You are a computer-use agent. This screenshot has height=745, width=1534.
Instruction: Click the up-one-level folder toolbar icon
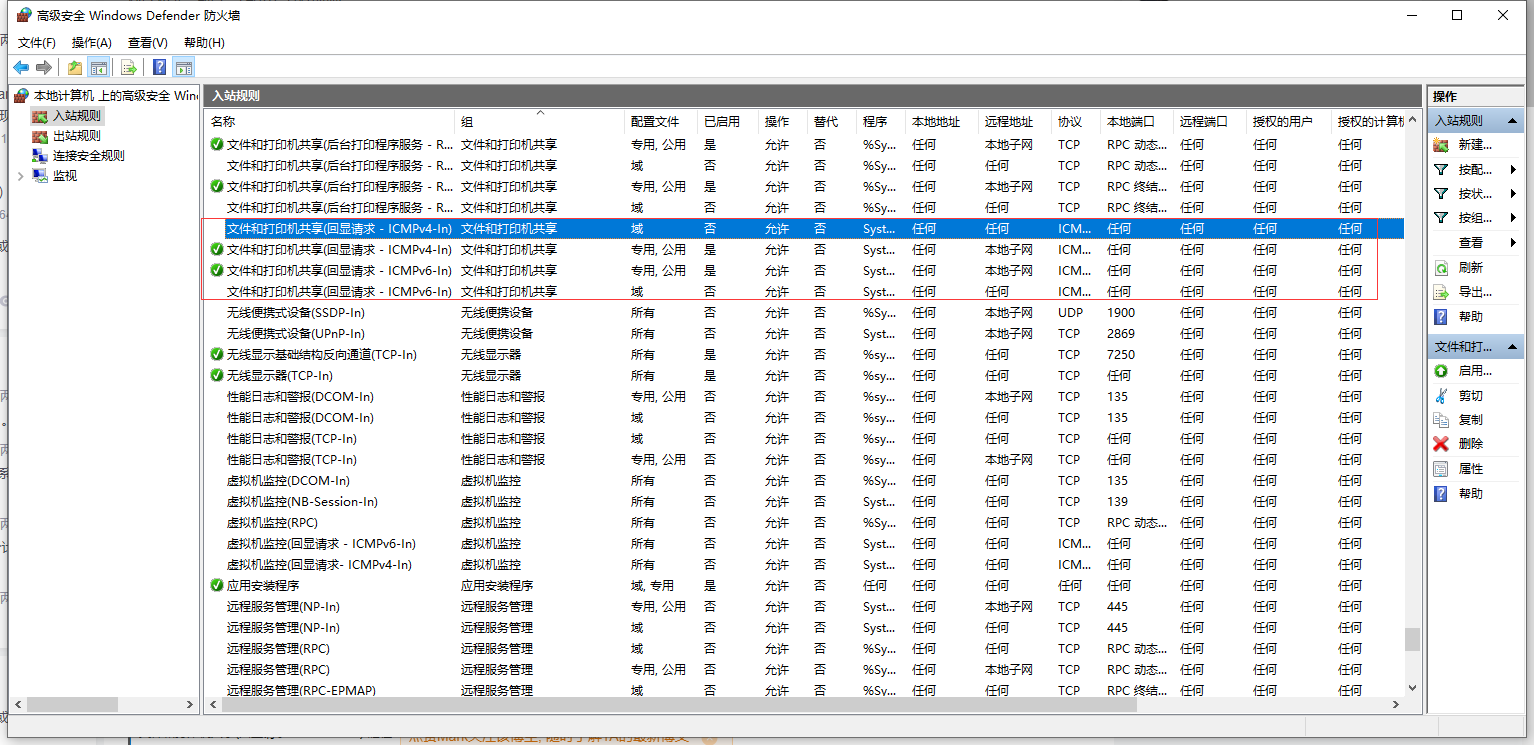tap(75, 68)
